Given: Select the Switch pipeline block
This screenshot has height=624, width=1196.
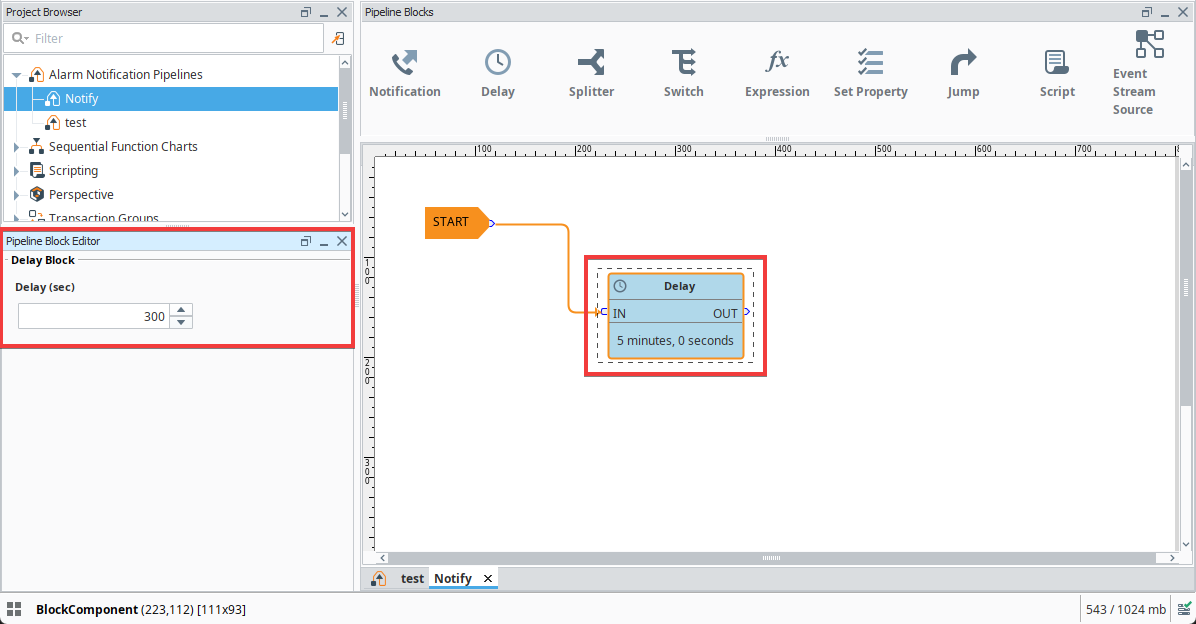Looking at the screenshot, I should pos(683,74).
